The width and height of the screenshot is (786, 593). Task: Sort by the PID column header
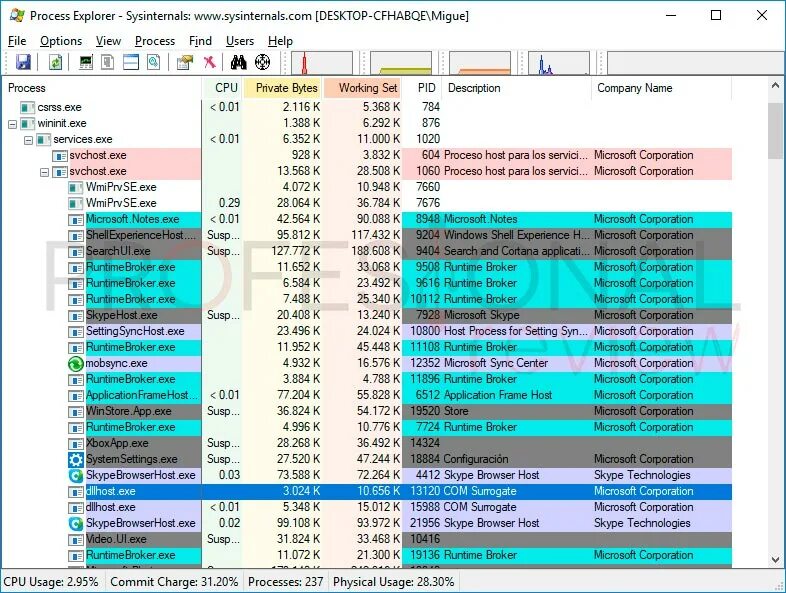(x=423, y=88)
